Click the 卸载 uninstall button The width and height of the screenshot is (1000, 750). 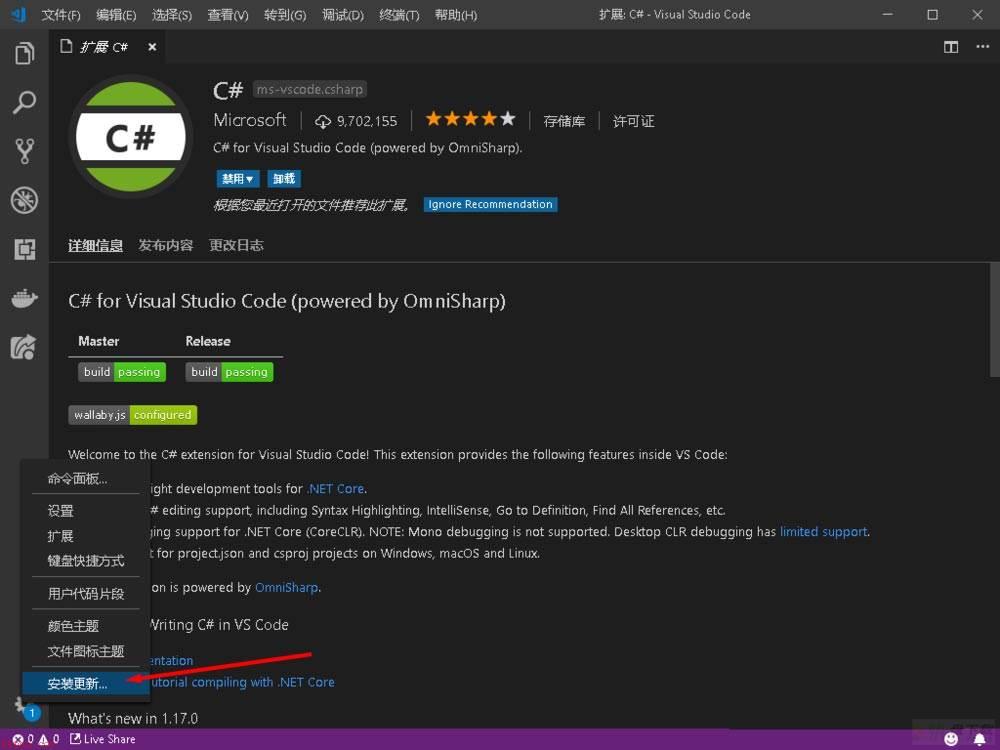[284, 179]
